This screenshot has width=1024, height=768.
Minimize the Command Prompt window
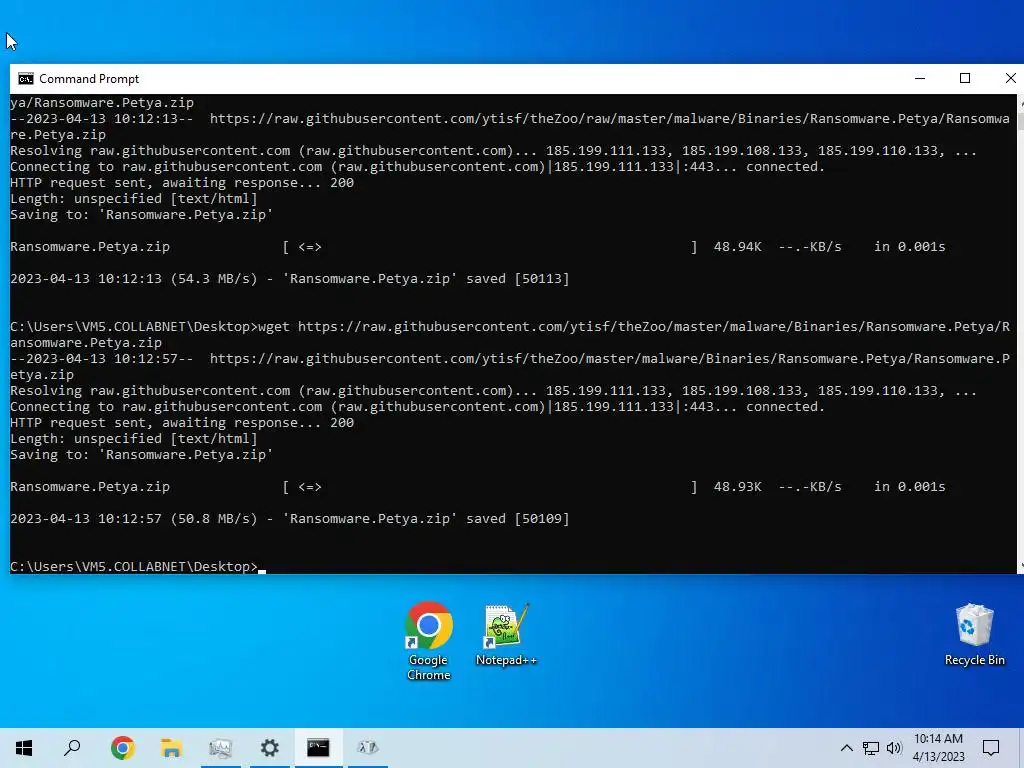pos(920,78)
